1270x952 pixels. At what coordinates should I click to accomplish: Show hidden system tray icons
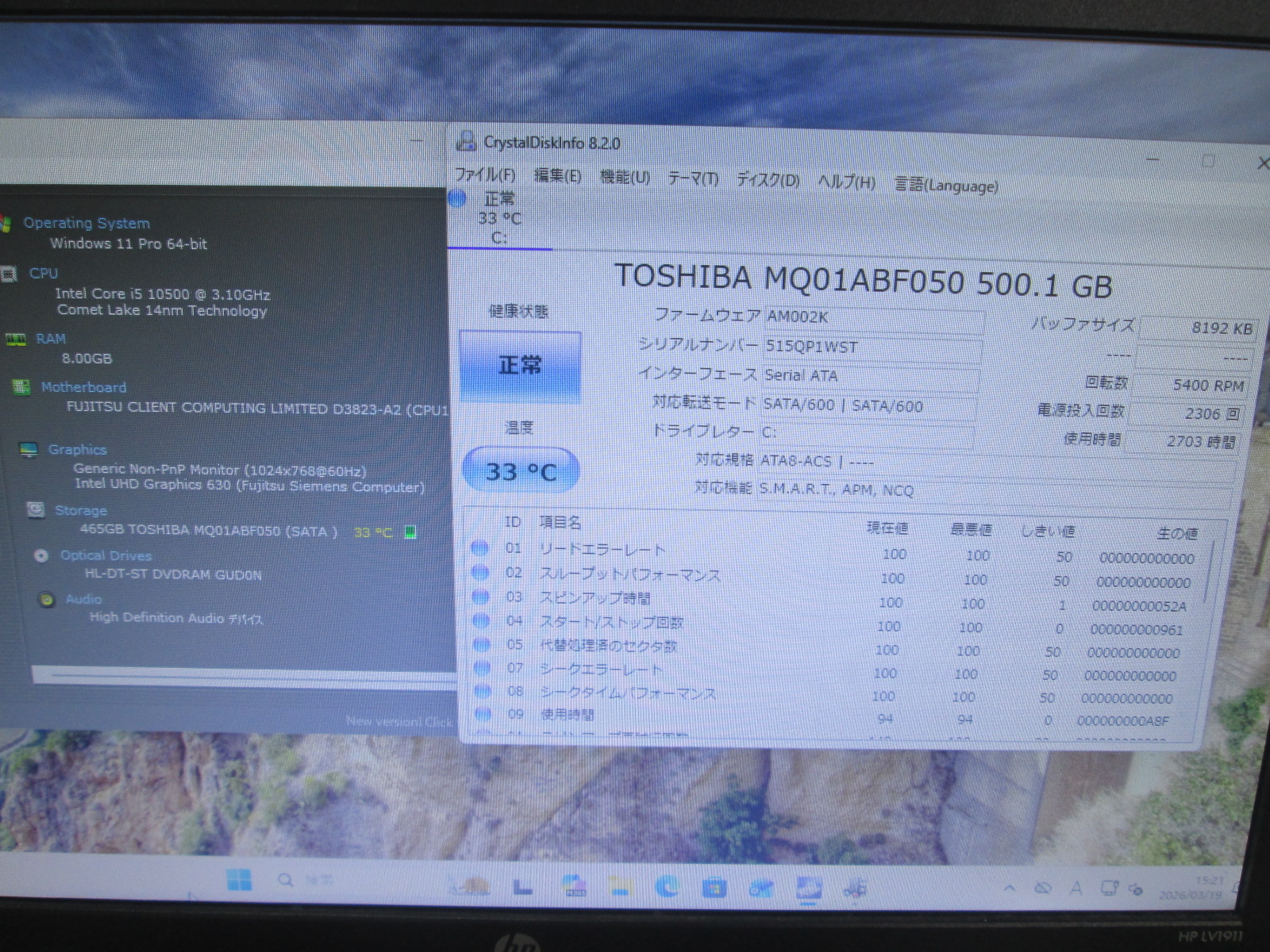point(1009,888)
